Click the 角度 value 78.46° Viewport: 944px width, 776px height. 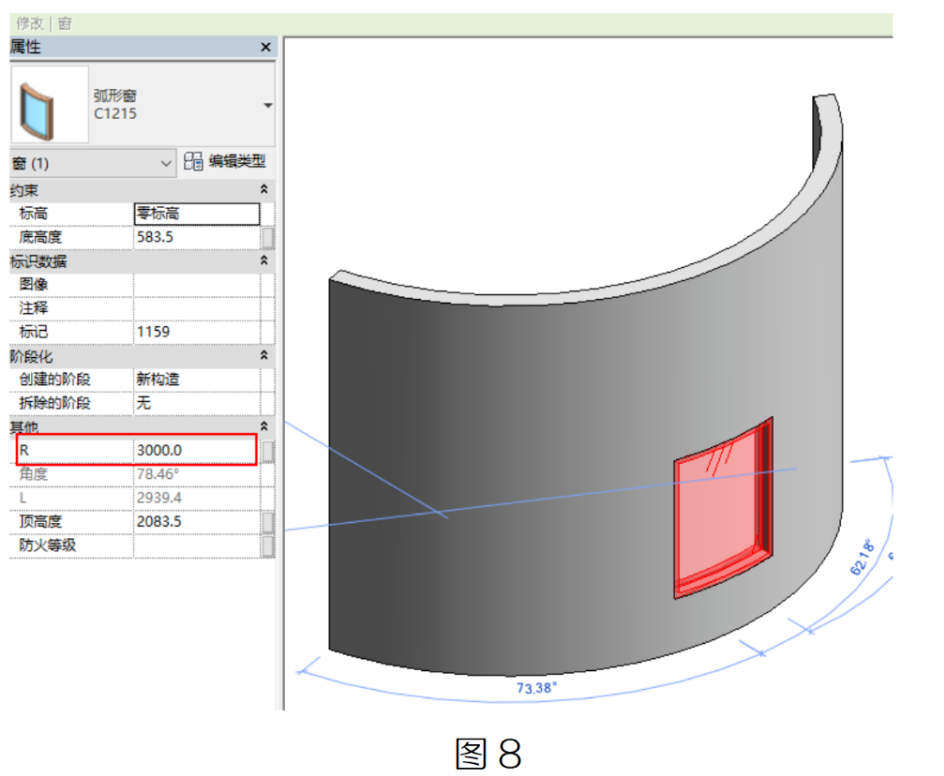pos(197,474)
